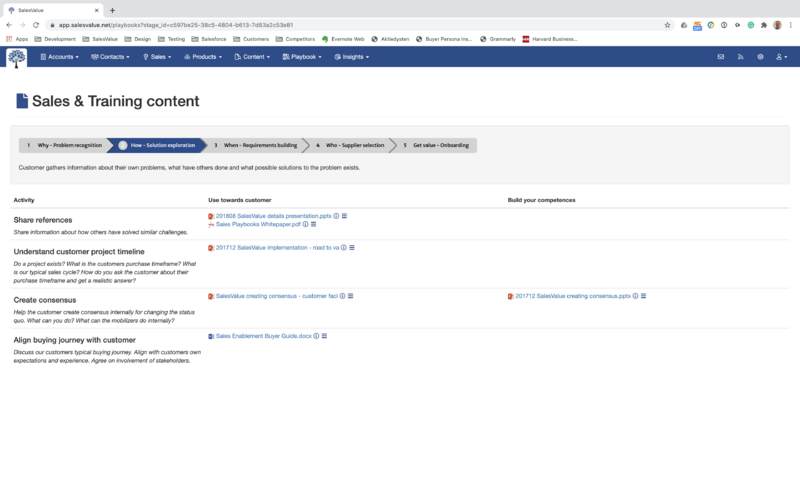Expand the Insights dropdown in navbar
800x500 pixels.
352,57
